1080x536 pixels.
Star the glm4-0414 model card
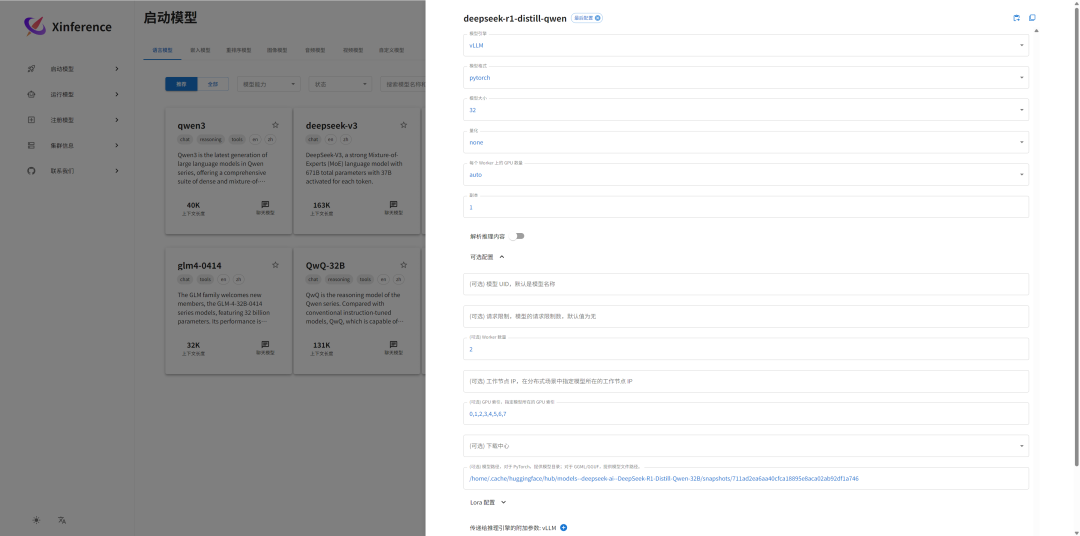click(x=276, y=265)
